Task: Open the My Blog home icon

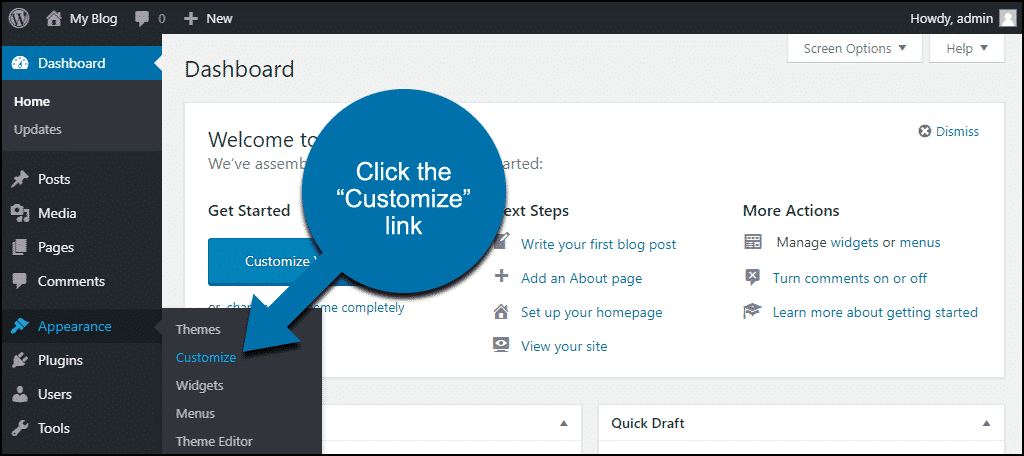Action: coord(54,18)
